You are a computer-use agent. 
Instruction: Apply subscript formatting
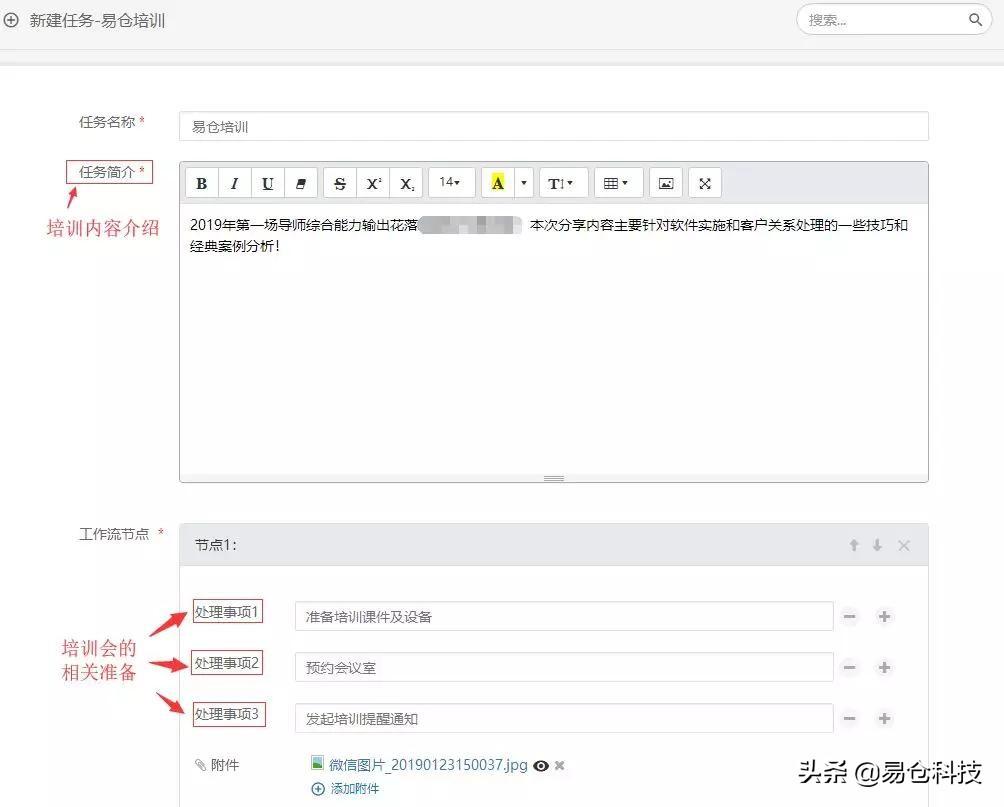tap(406, 182)
